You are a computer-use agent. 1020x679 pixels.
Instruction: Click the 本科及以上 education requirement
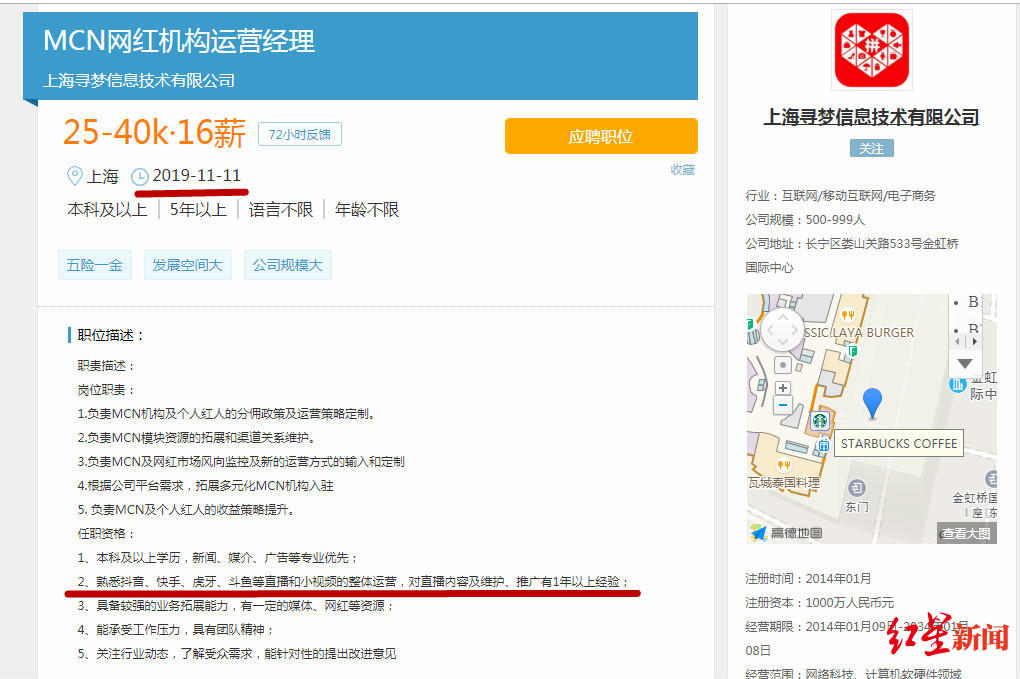(107, 210)
